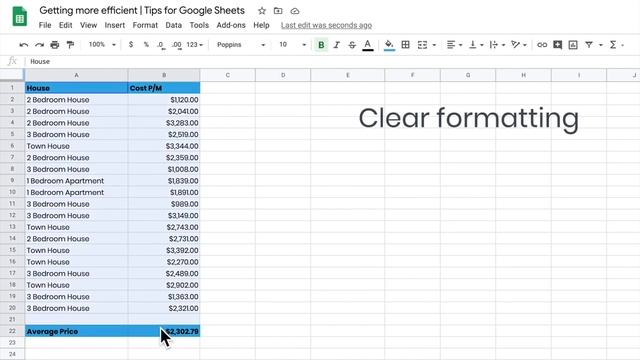The height and width of the screenshot is (360, 640).
Task: Click the document title text
Action: (142, 11)
